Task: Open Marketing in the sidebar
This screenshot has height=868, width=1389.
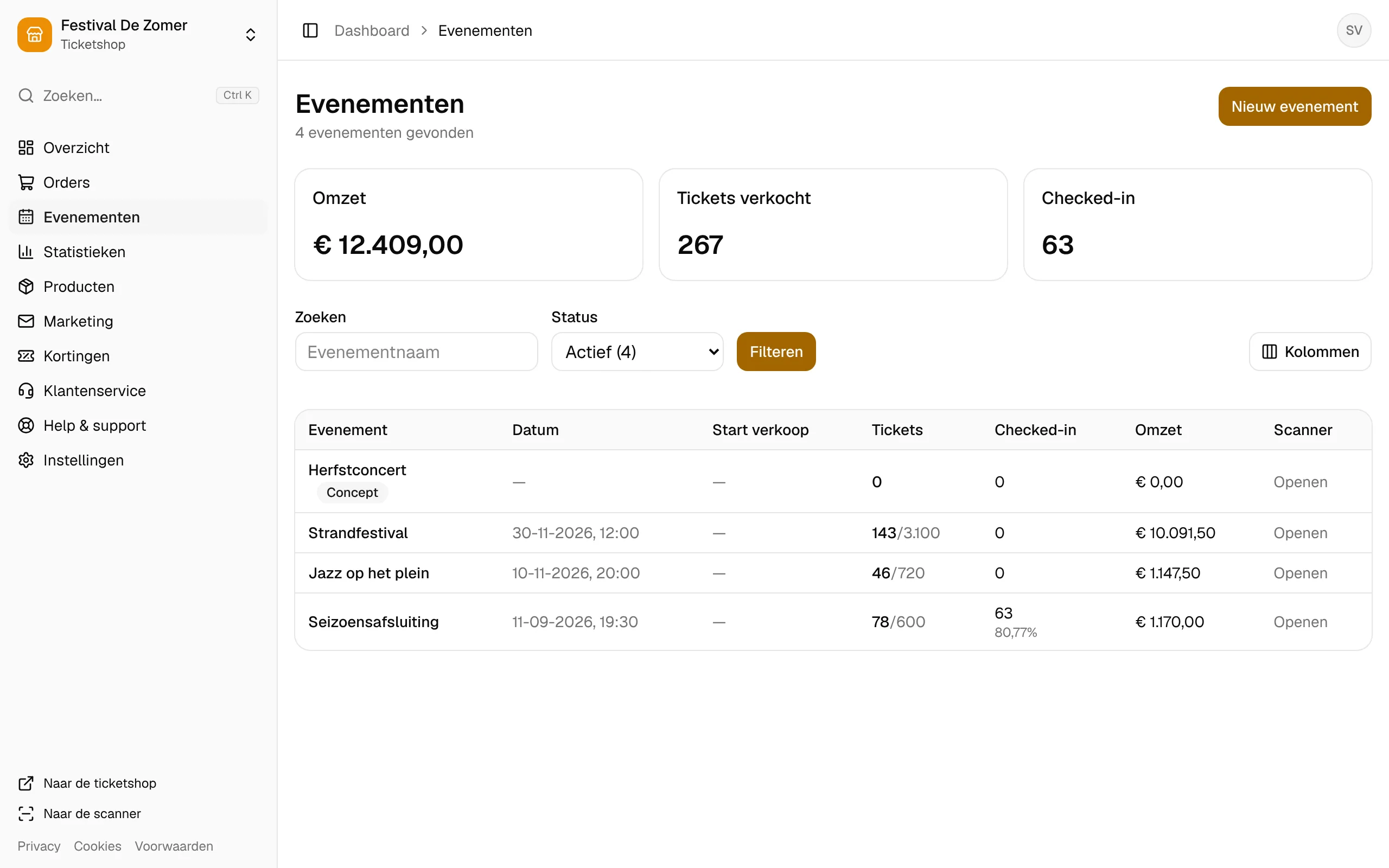Action: point(138,322)
